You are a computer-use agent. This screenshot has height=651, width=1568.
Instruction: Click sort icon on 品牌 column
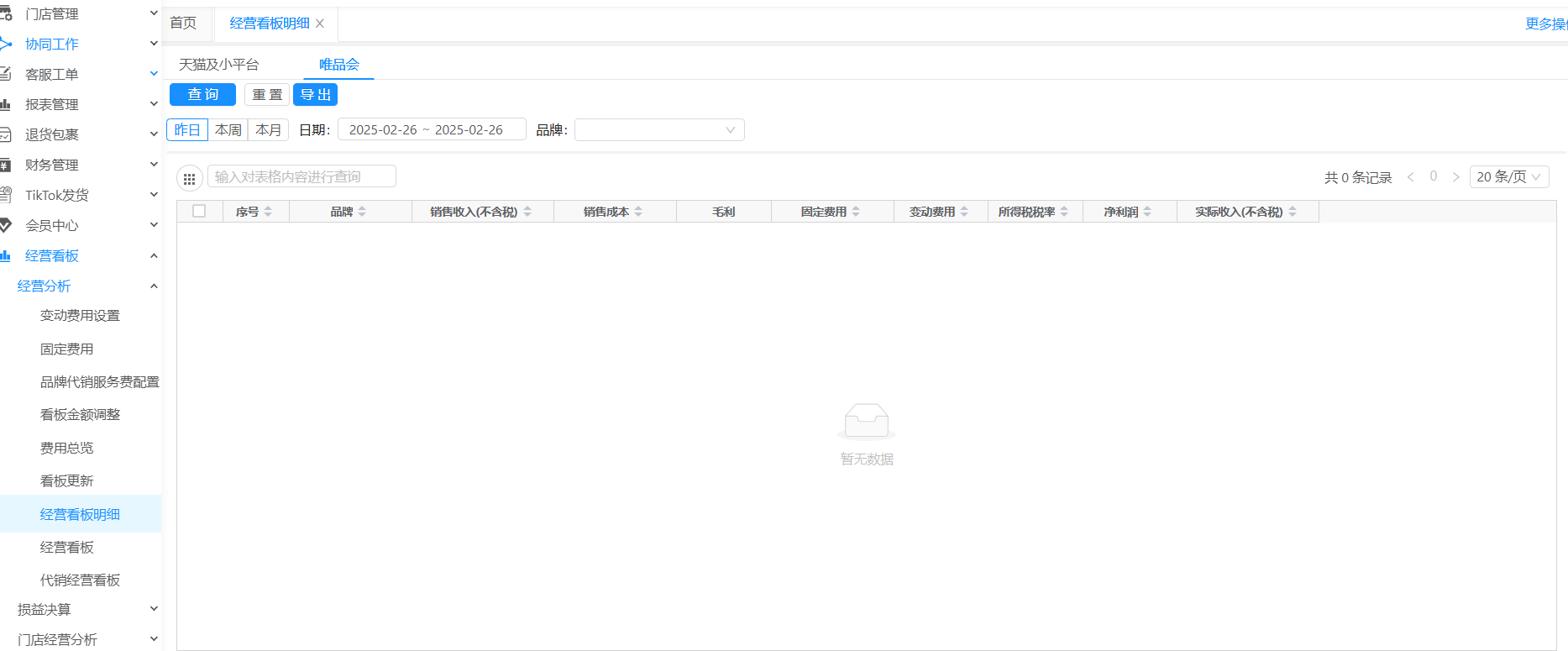point(362,212)
